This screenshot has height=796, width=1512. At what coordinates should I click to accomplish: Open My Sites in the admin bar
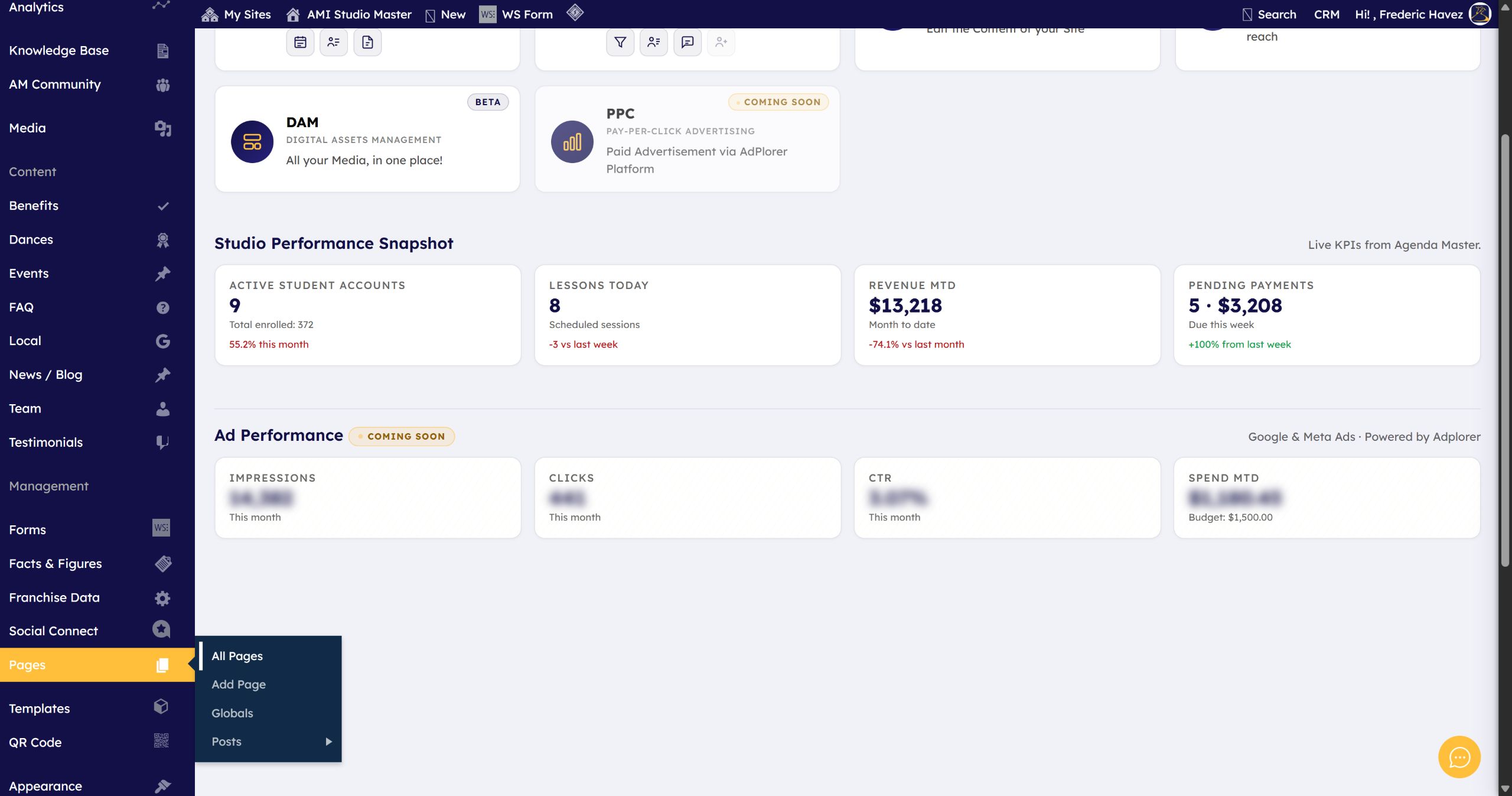[x=236, y=14]
